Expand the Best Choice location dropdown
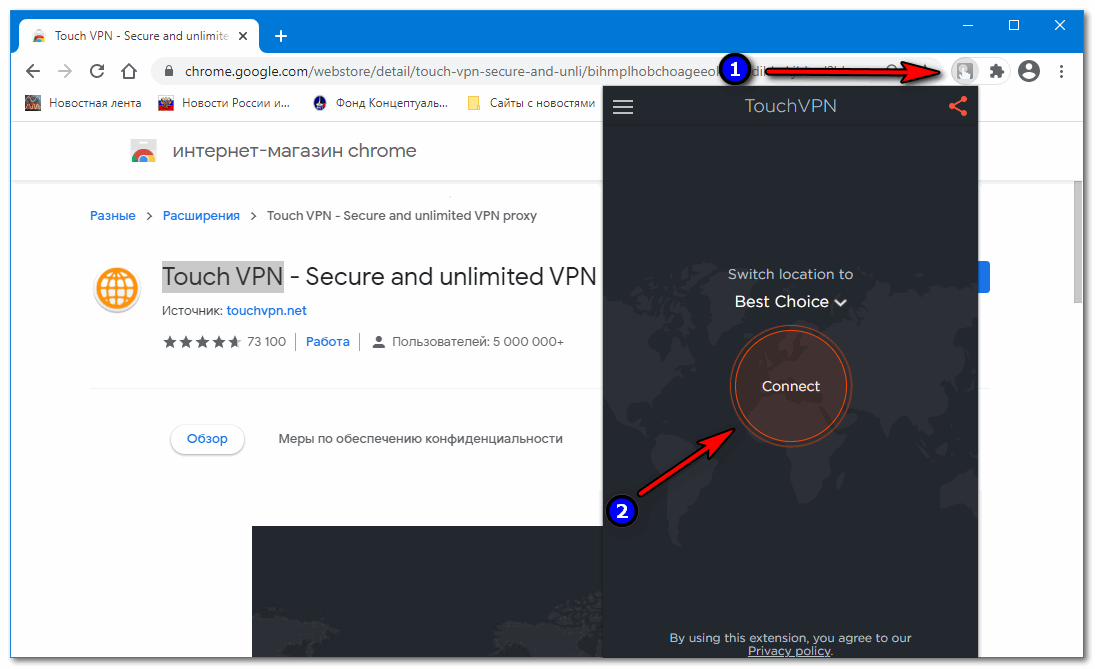 pos(790,301)
